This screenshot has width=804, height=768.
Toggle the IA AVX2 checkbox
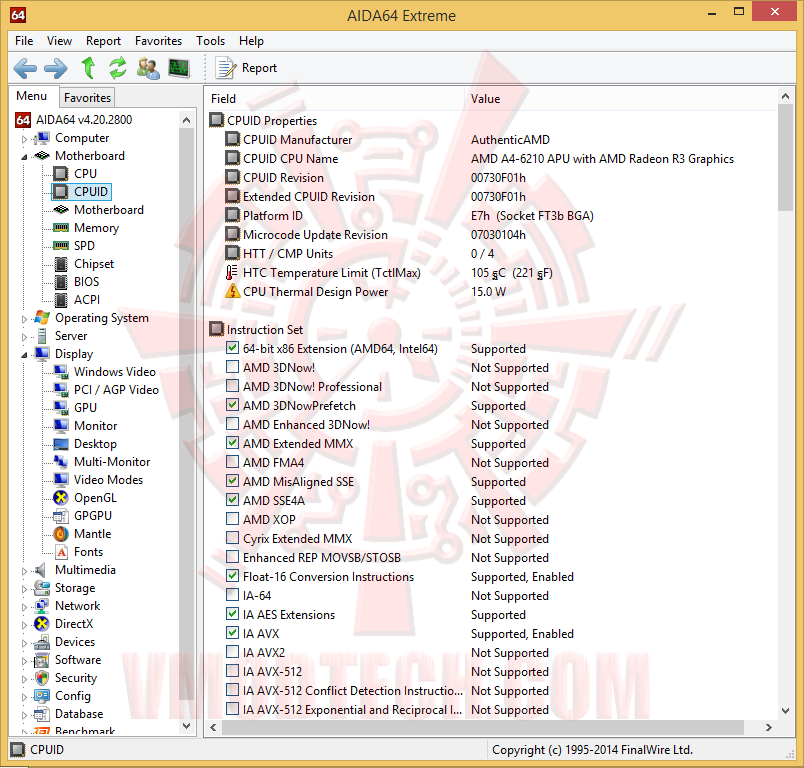pyautogui.click(x=232, y=651)
